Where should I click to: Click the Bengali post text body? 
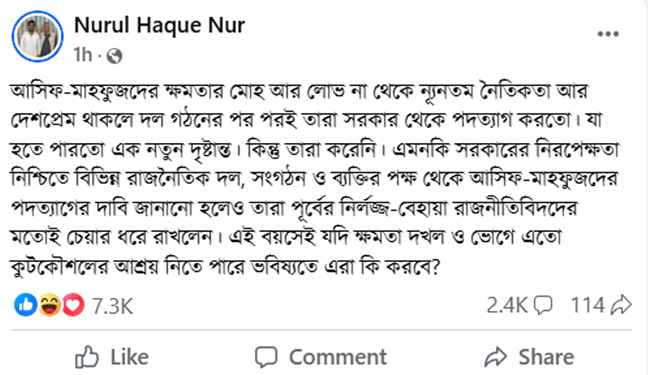[x=315, y=179]
